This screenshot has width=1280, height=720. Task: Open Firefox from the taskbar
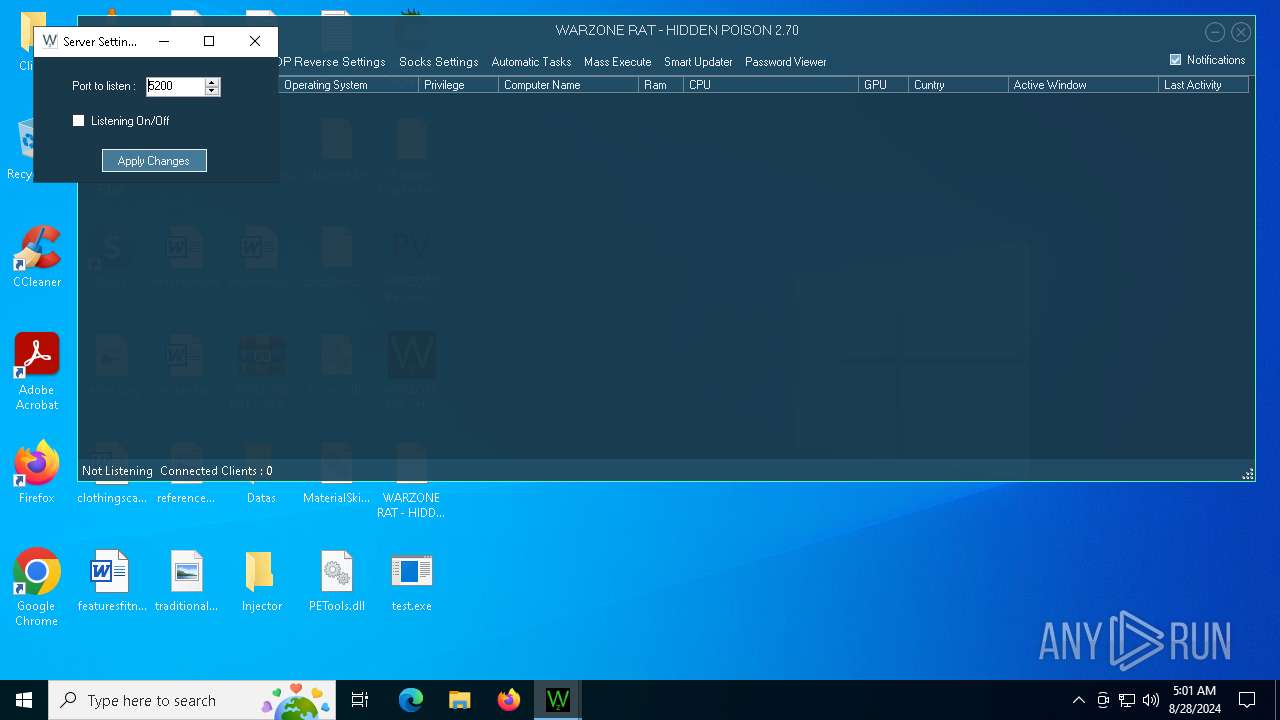pos(509,700)
